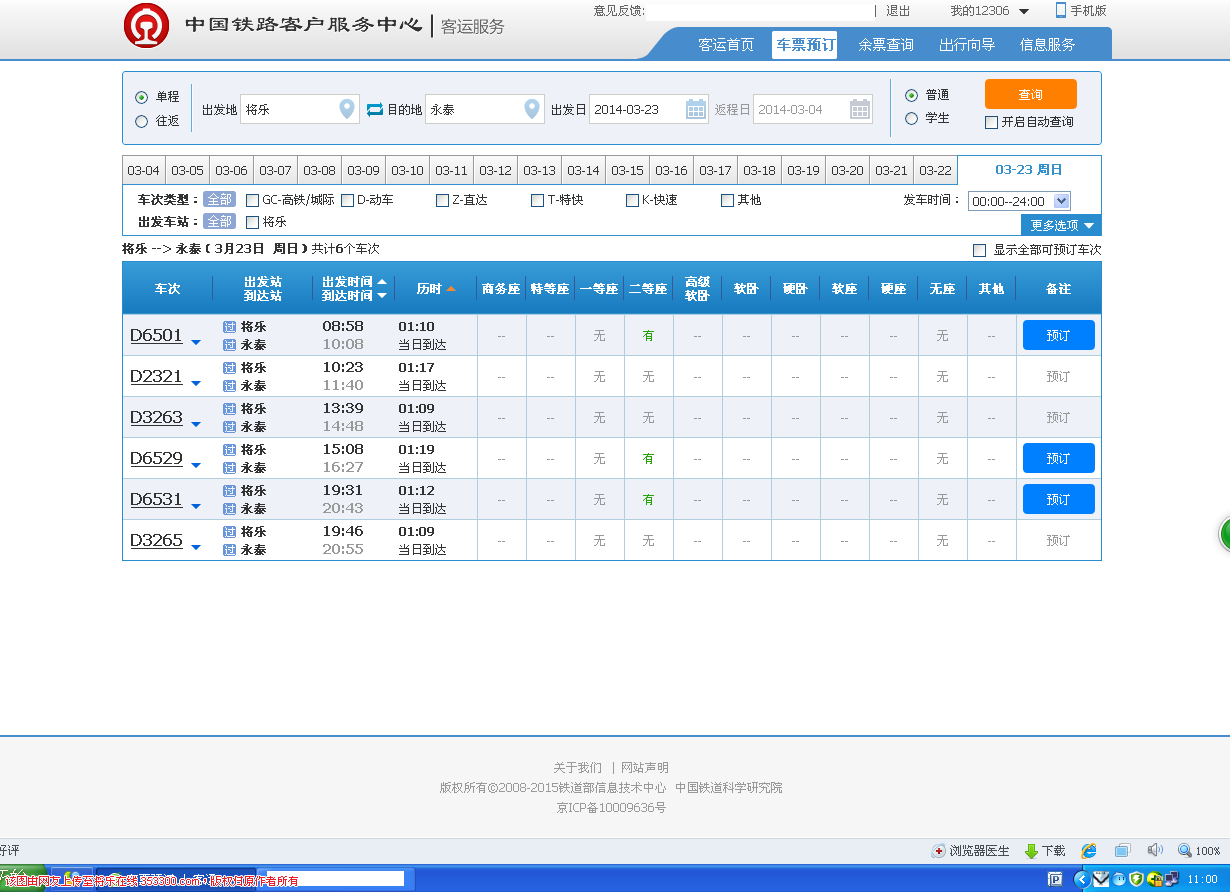Click the window tiles icon in status bar
This screenshot has height=892, width=1230.
click(1122, 851)
